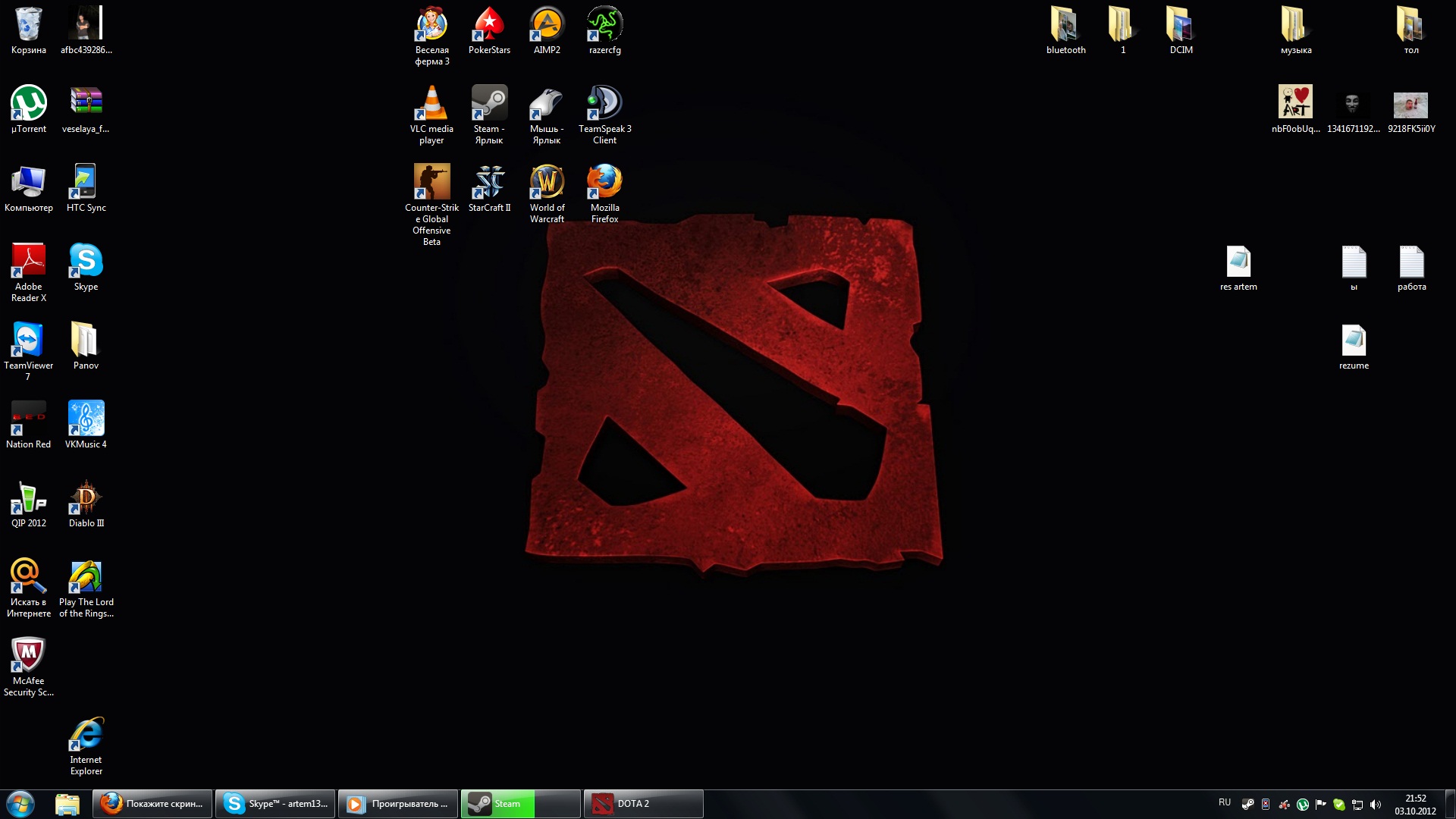Select the Play The Lord of the Rings shortcut
This screenshot has height=819, width=1456.
tap(86, 588)
